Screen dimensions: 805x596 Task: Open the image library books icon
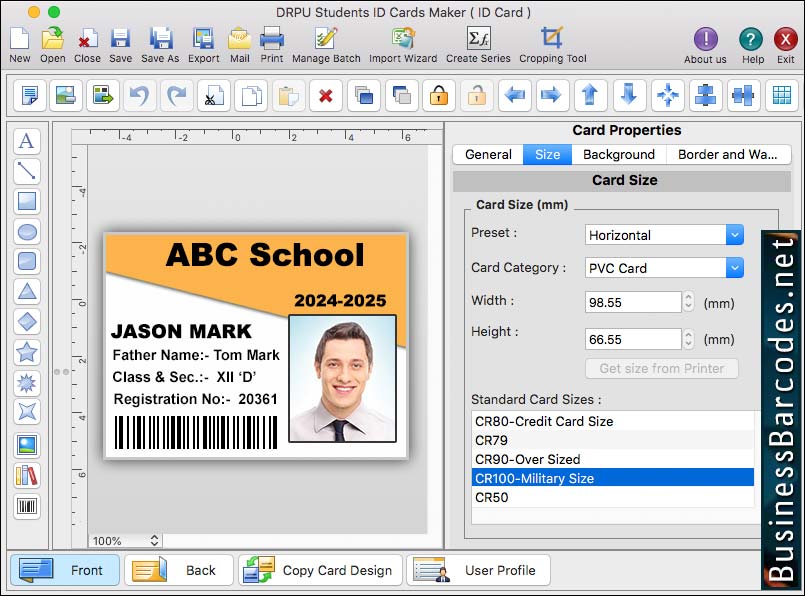[27, 475]
